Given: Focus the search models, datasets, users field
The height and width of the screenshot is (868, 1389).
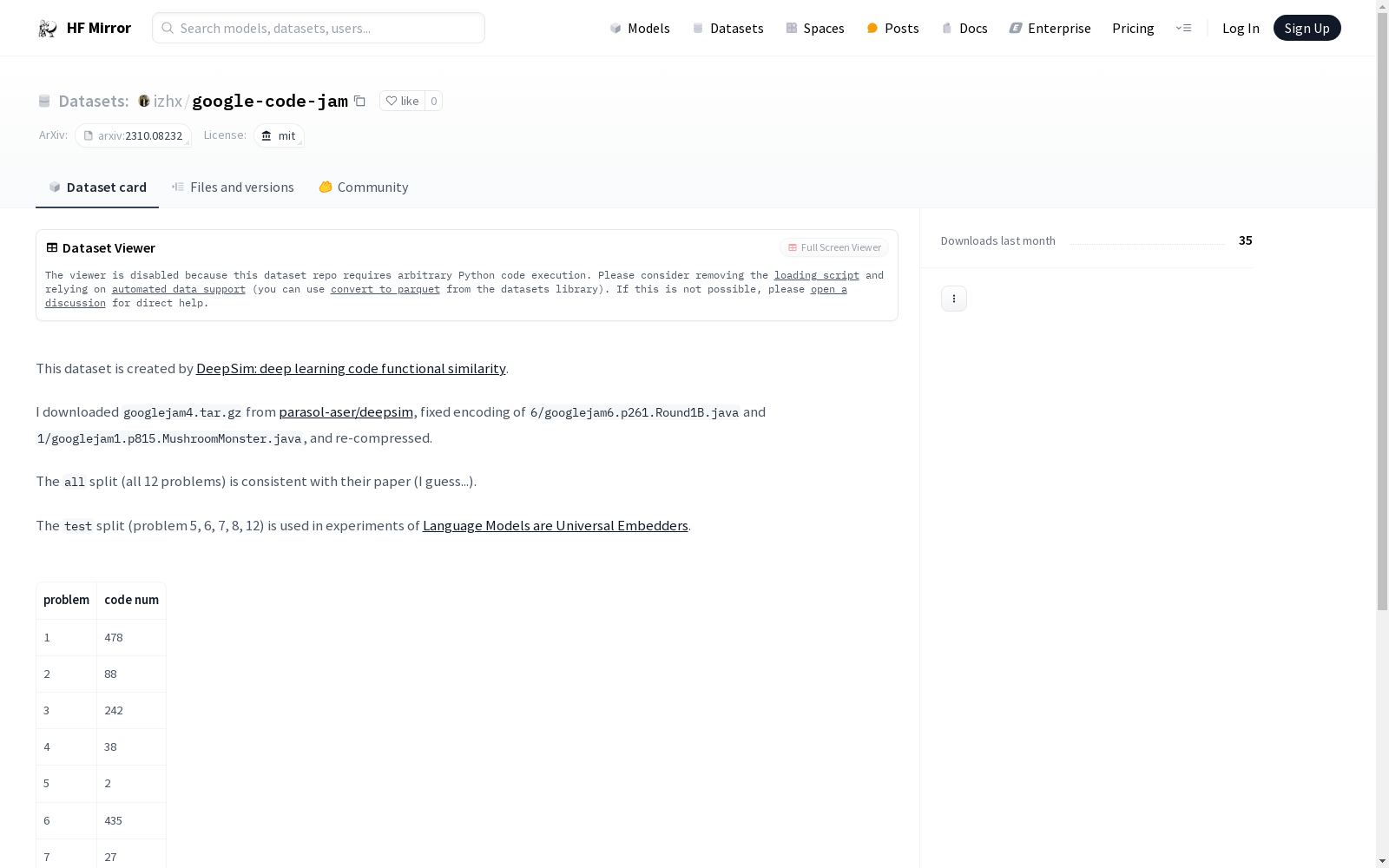Looking at the screenshot, I should (x=319, y=28).
